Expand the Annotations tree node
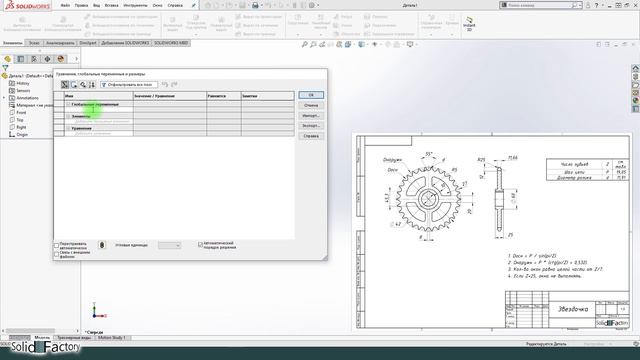The width and height of the screenshot is (640, 360). click(4, 98)
